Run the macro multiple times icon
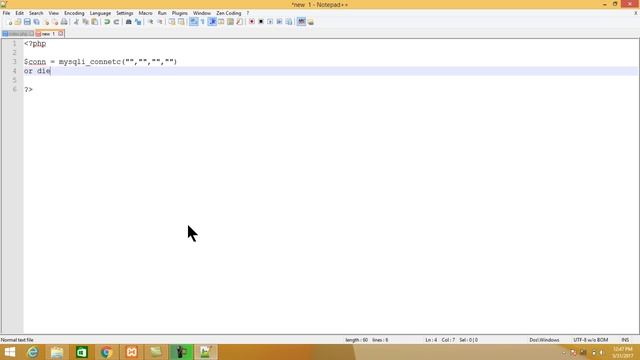The height and width of the screenshot is (360, 640). pyautogui.click(x=280, y=22)
